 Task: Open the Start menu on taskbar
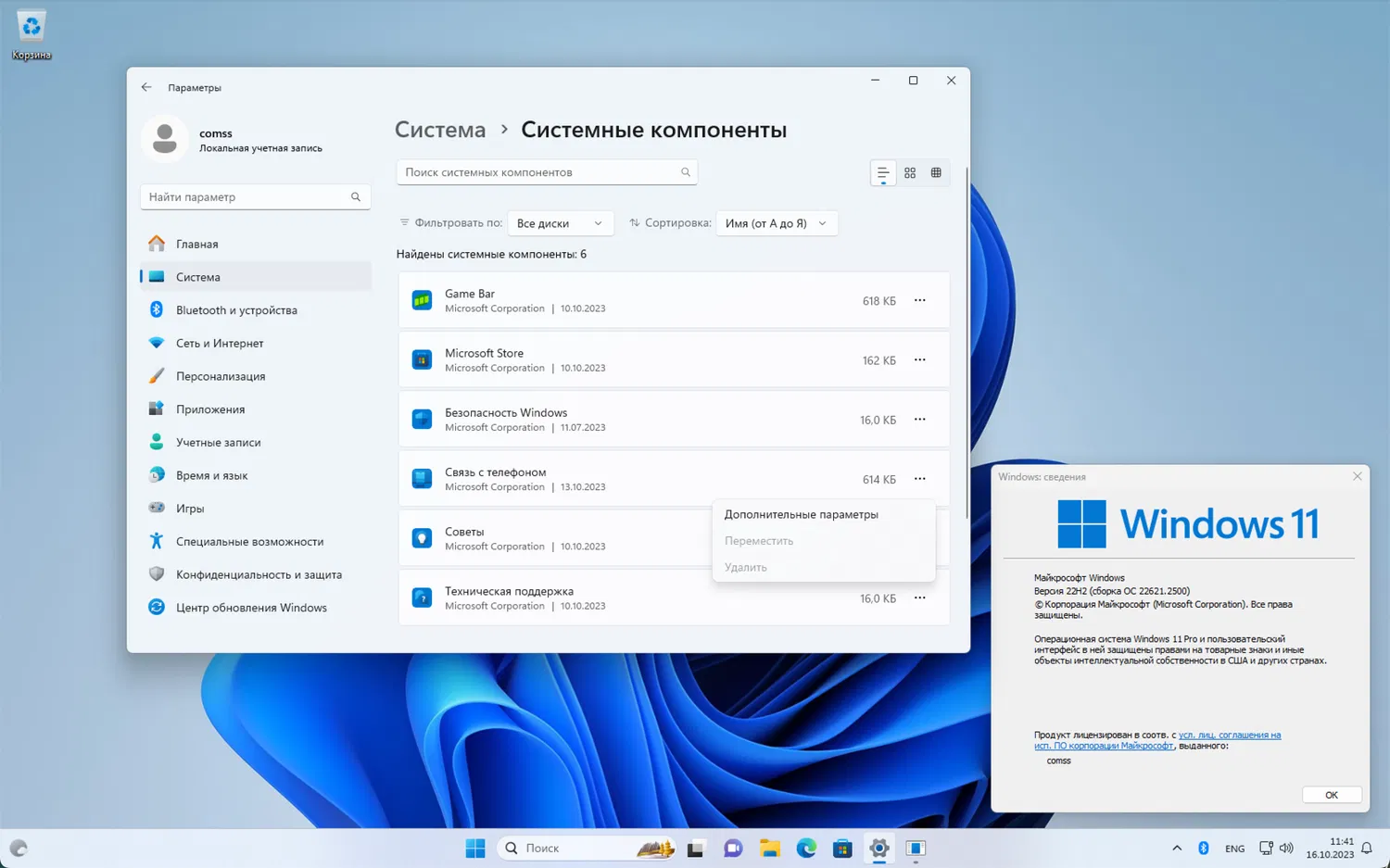[x=475, y=848]
